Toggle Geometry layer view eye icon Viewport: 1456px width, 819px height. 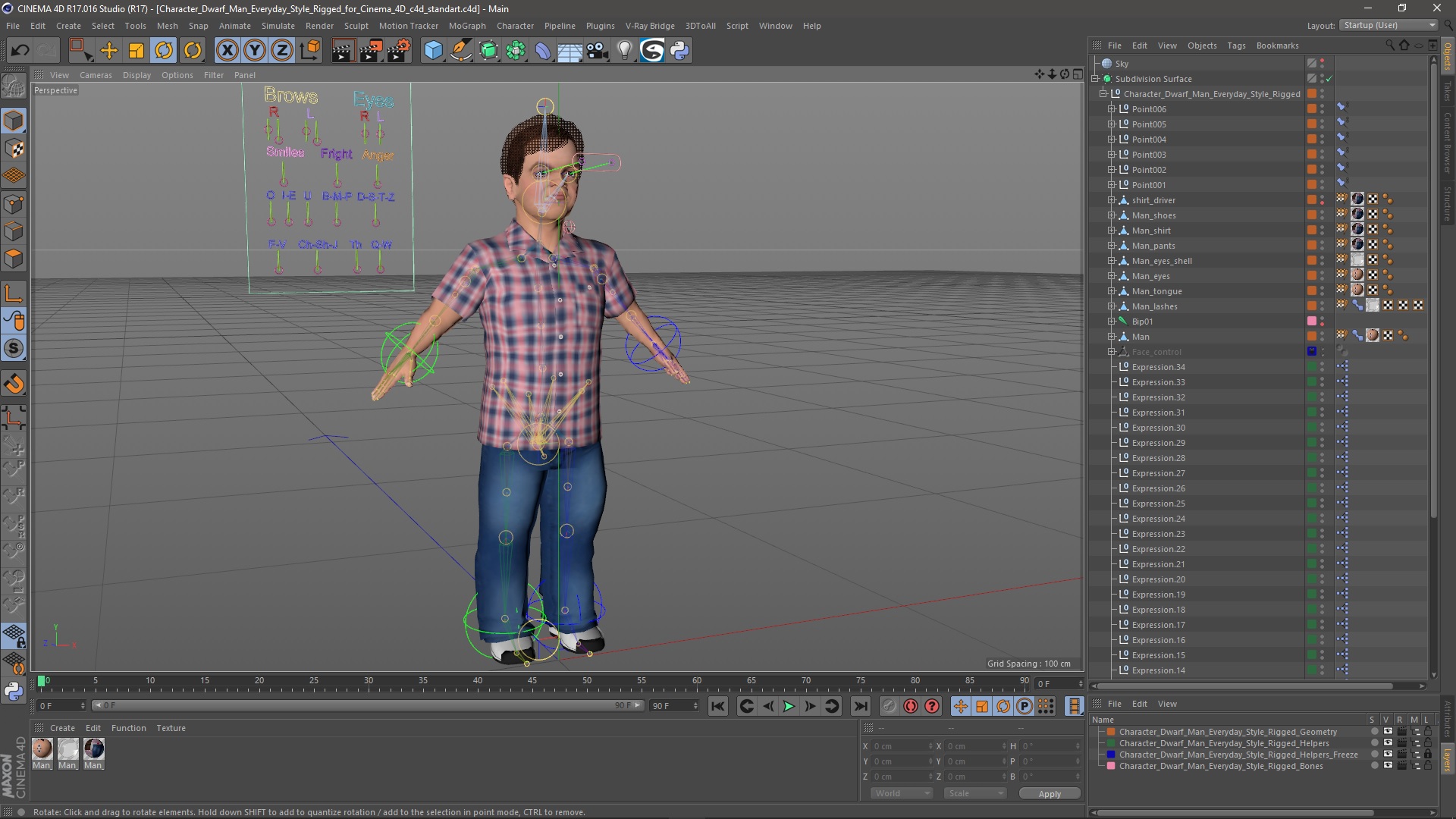point(1387,732)
